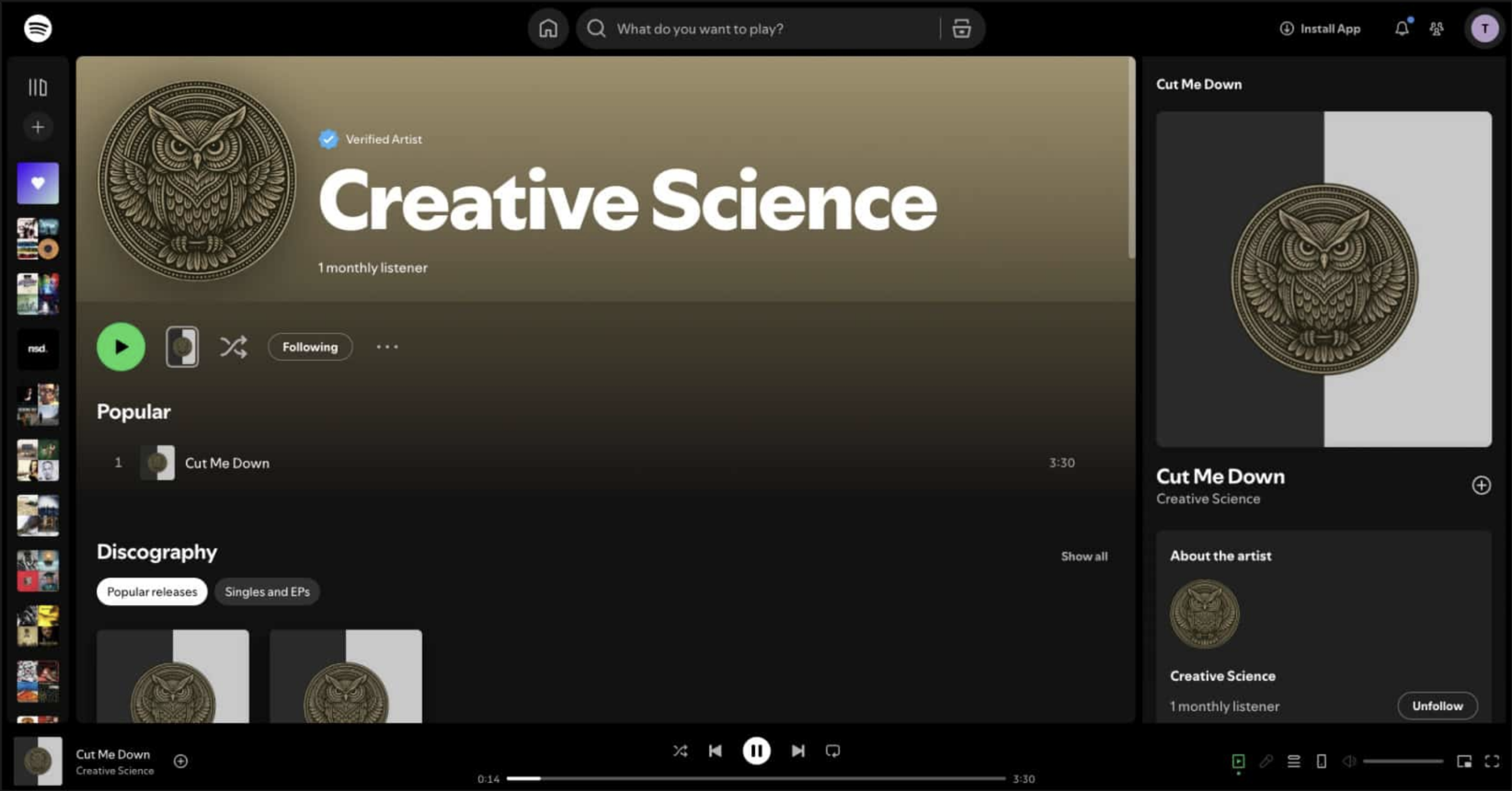Toggle the Following button

[310, 347]
